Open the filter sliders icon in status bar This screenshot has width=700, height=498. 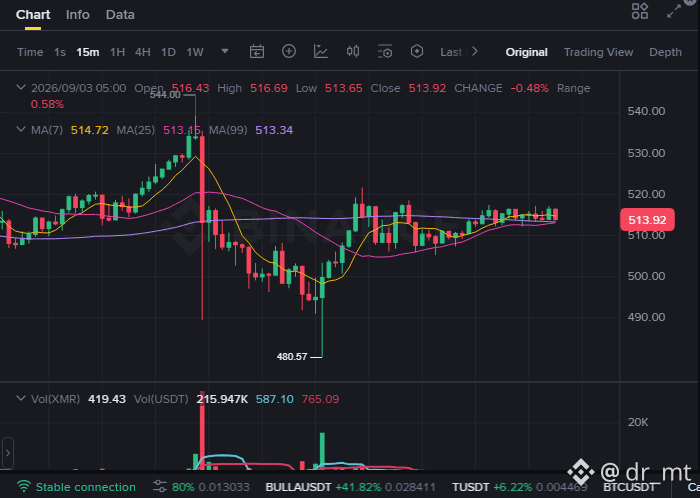[159, 486]
